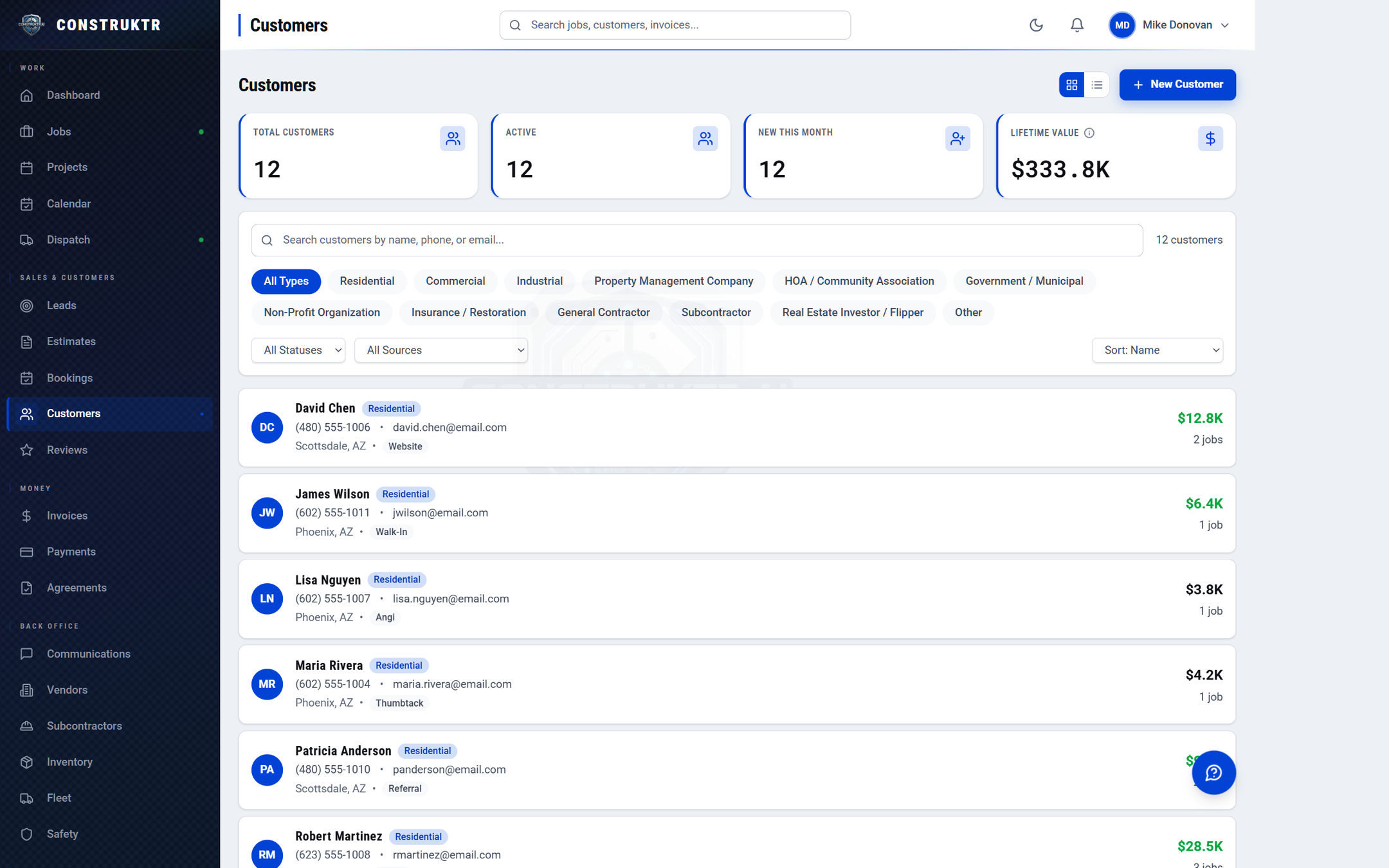Click the Thumbtack source tag
This screenshot has height=868, width=1389.
399,703
